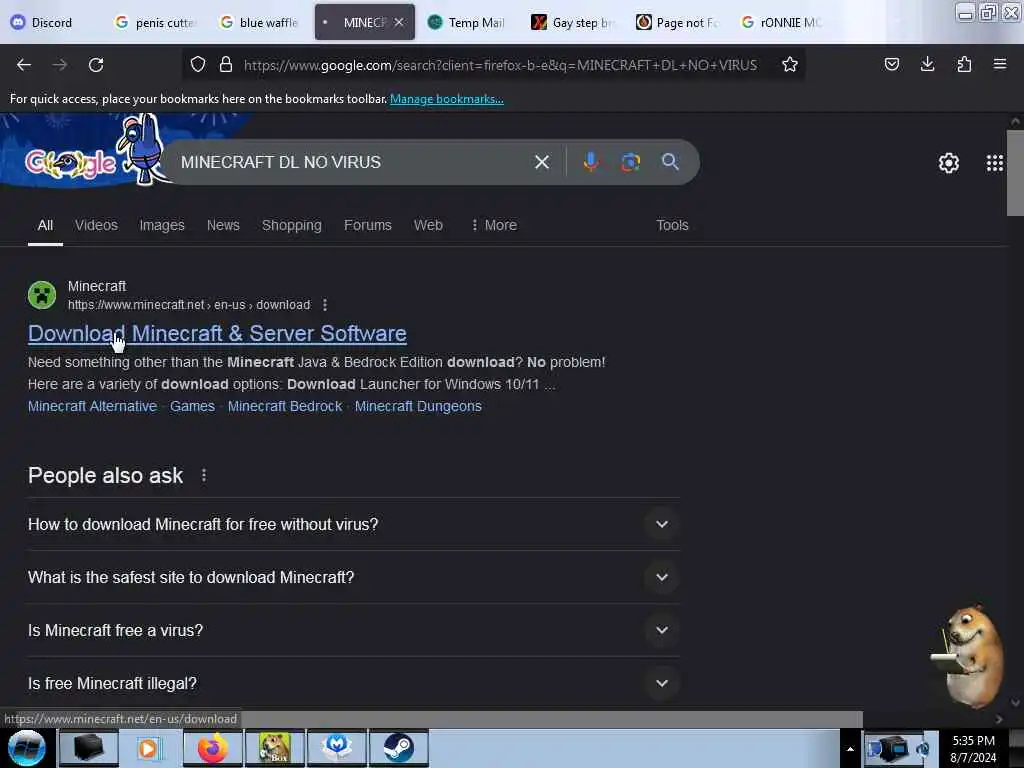Select the All results tab

(45, 225)
